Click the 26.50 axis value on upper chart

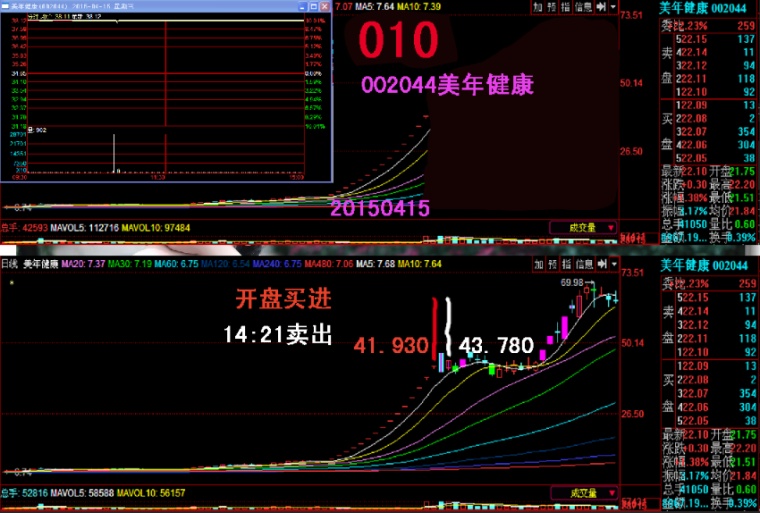(x=631, y=151)
